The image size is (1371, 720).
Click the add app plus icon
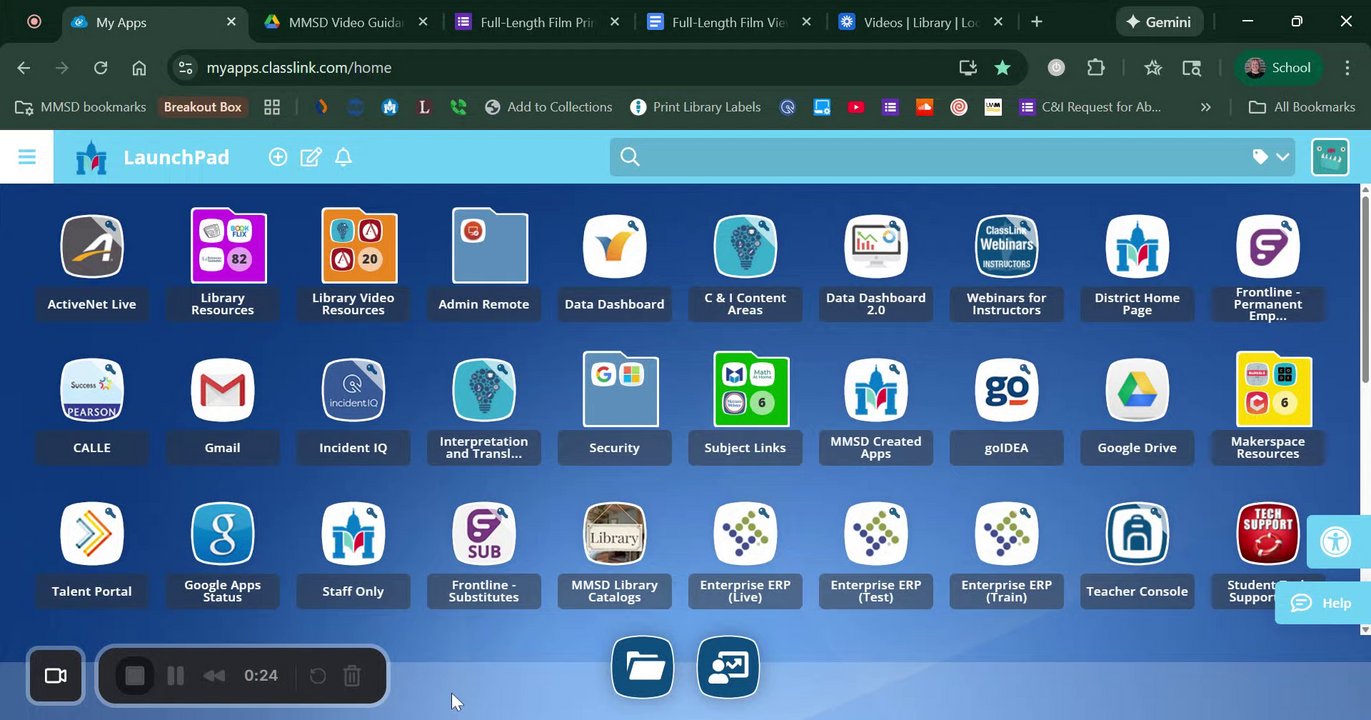(x=278, y=157)
